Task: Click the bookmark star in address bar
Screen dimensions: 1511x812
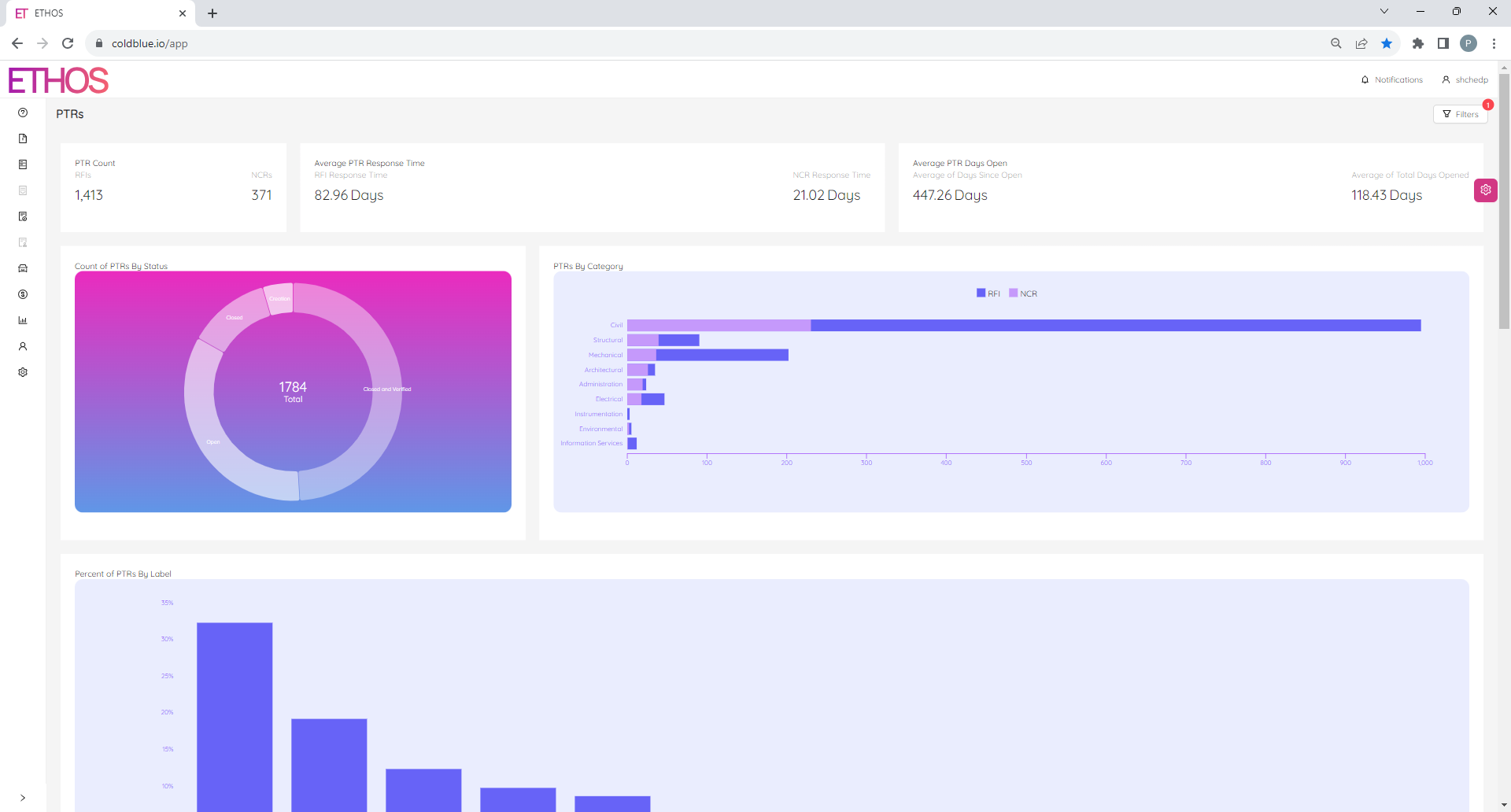Action: [1387, 43]
